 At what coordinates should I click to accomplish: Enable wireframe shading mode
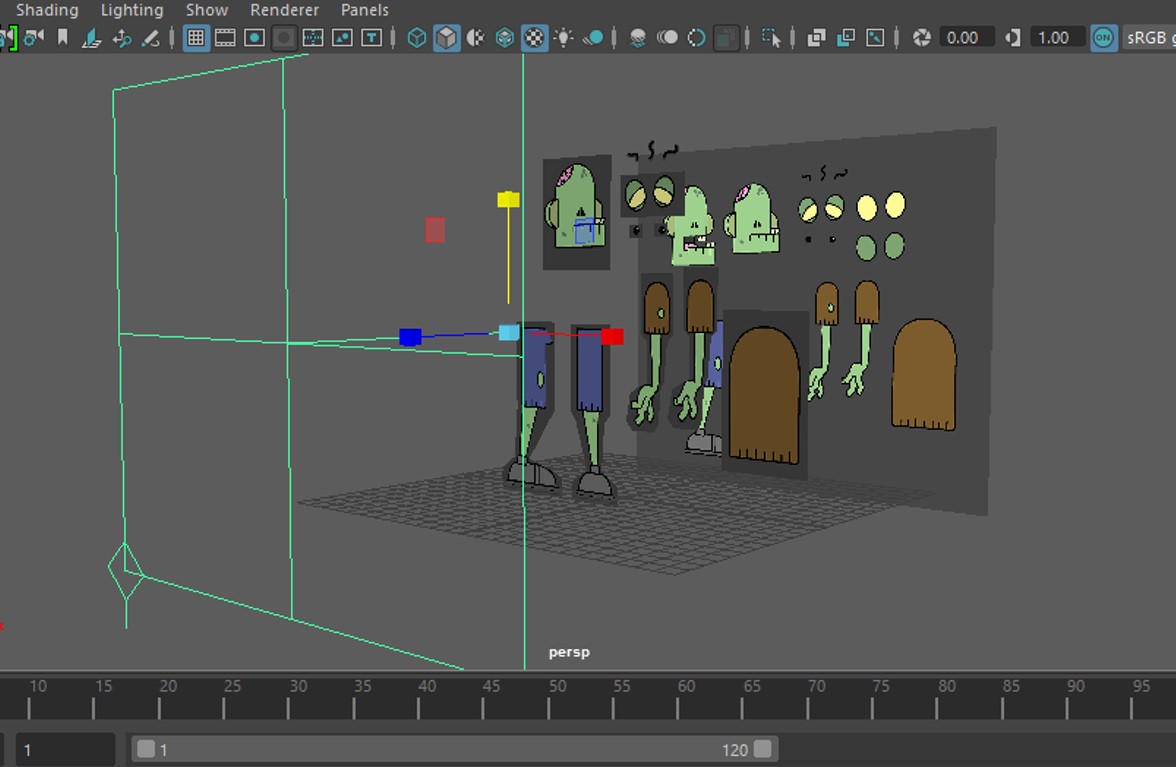click(x=417, y=38)
